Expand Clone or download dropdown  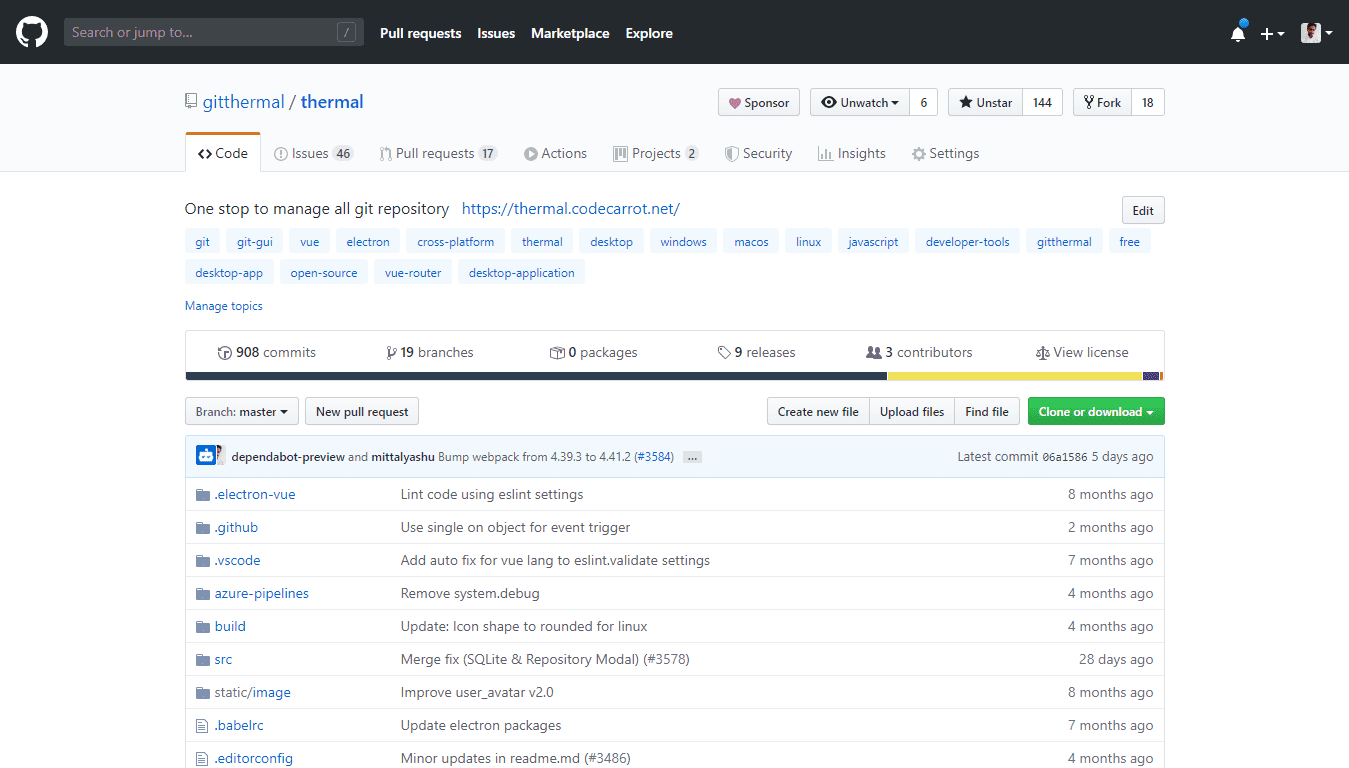coord(1096,412)
